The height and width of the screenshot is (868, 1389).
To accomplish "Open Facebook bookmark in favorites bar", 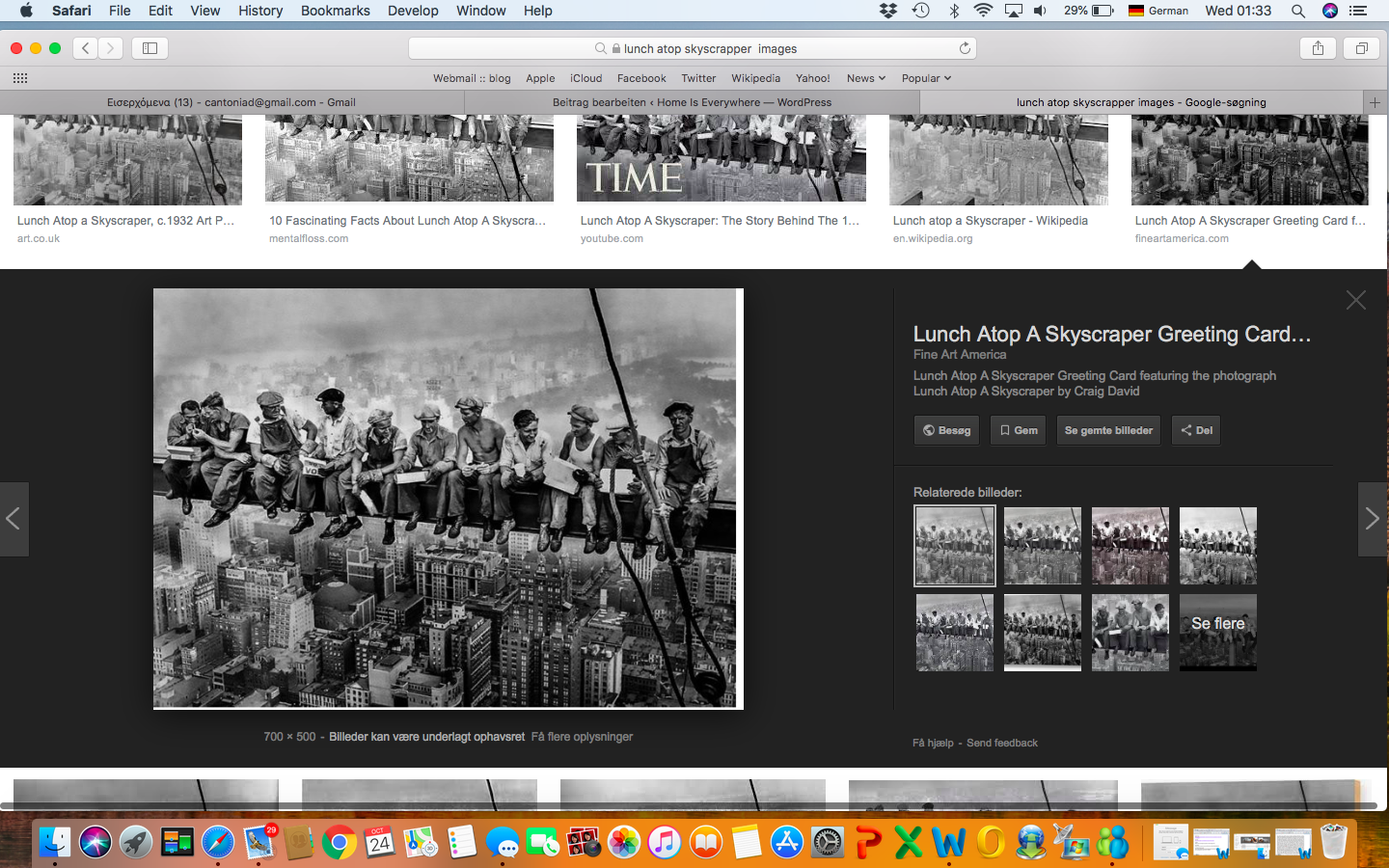I will click(641, 78).
